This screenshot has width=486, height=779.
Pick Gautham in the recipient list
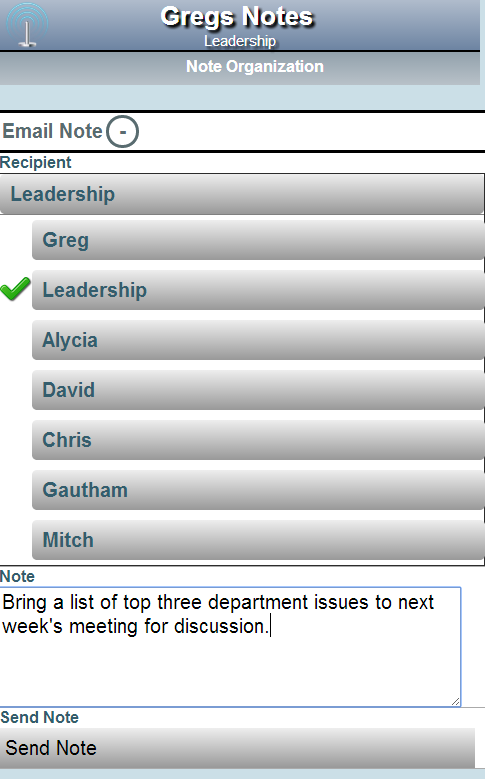point(258,490)
